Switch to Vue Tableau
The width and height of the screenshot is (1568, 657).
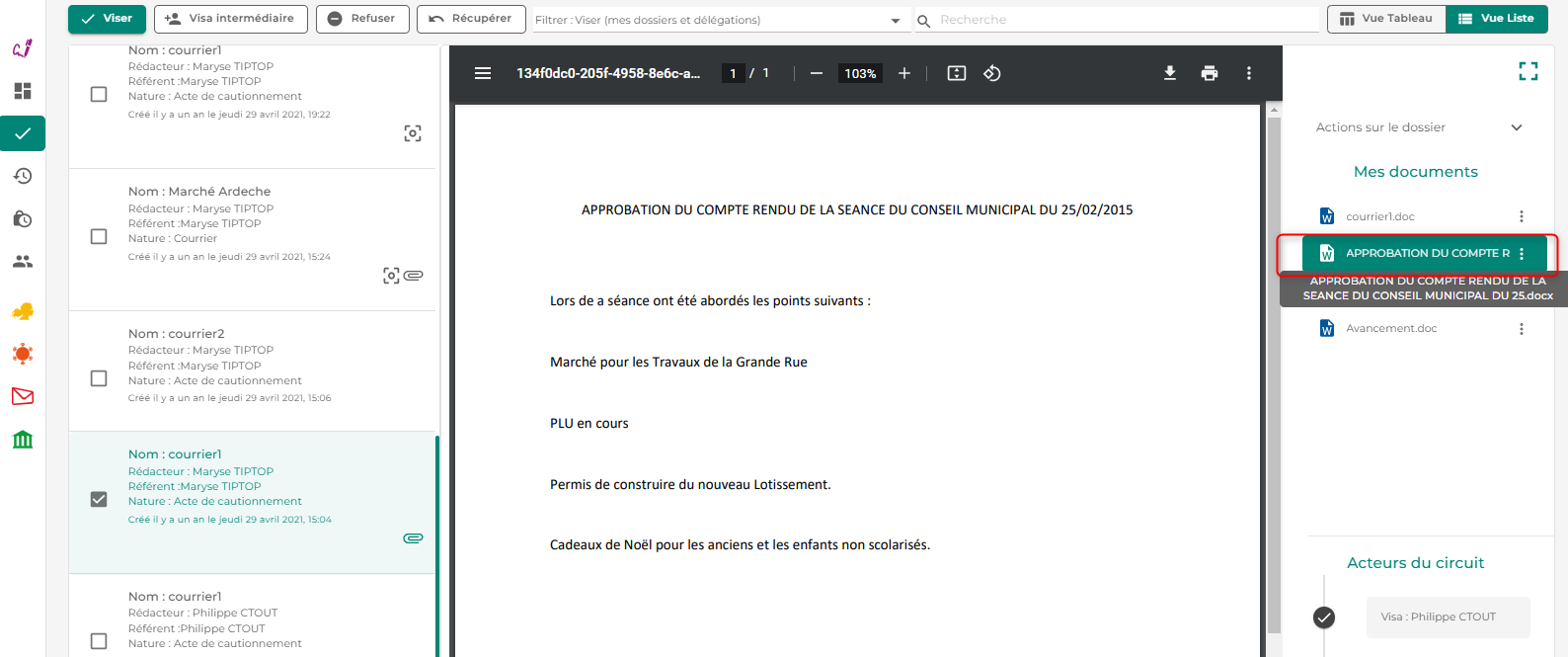pyautogui.click(x=1385, y=19)
